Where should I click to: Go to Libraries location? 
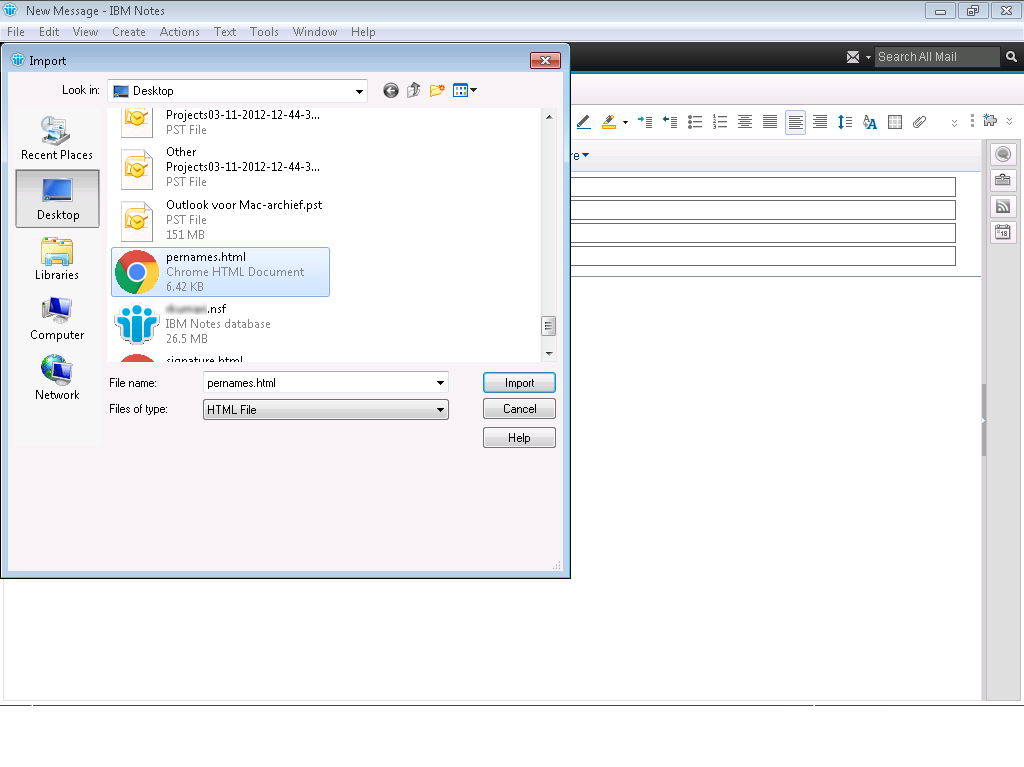57,259
